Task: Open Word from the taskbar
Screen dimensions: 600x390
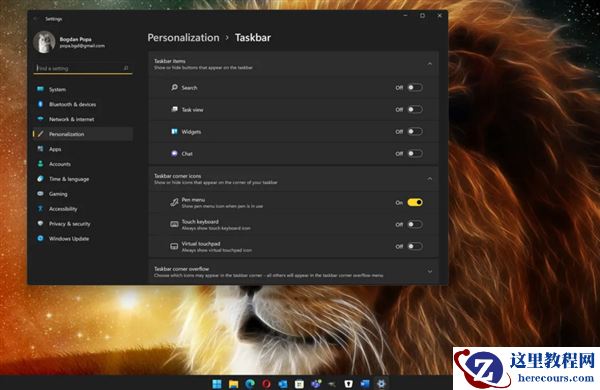Action: tap(365, 383)
